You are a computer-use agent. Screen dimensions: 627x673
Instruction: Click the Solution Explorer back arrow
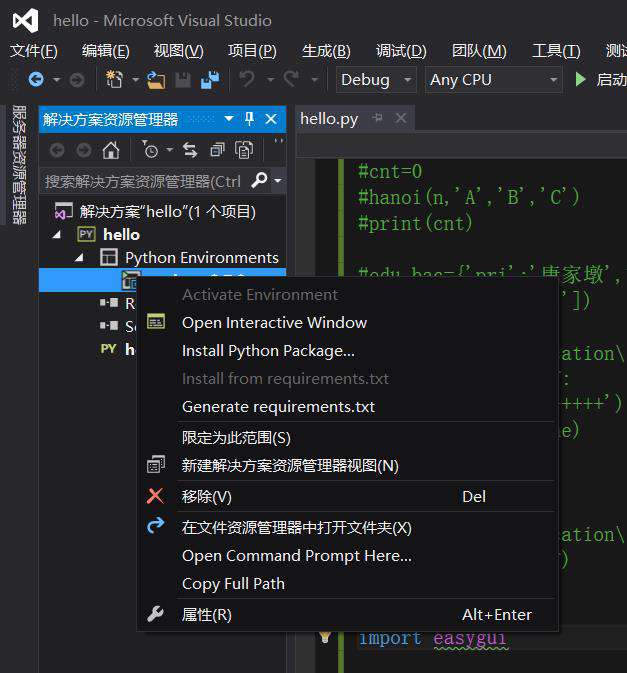[57, 150]
